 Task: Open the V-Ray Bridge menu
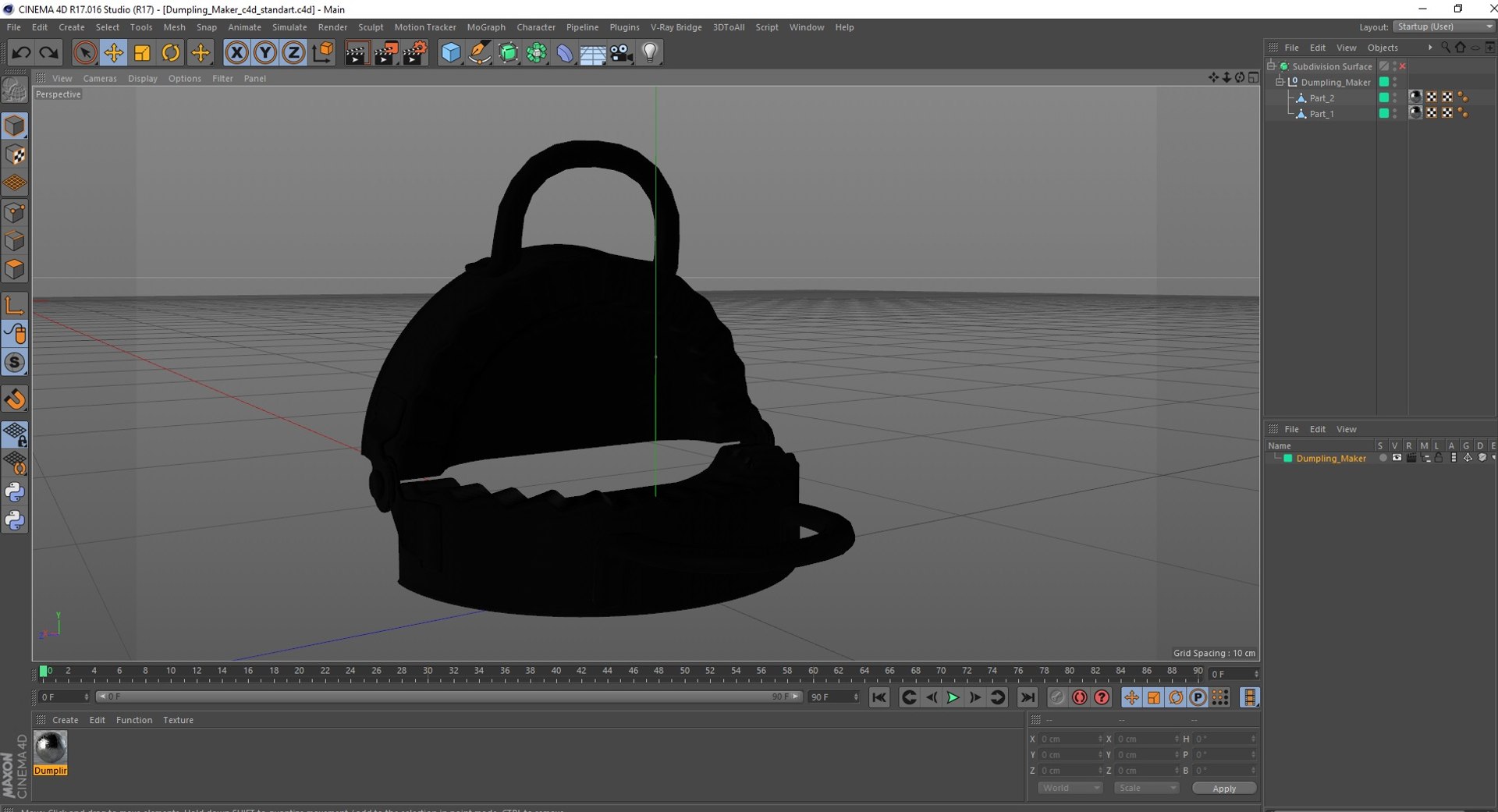676,27
